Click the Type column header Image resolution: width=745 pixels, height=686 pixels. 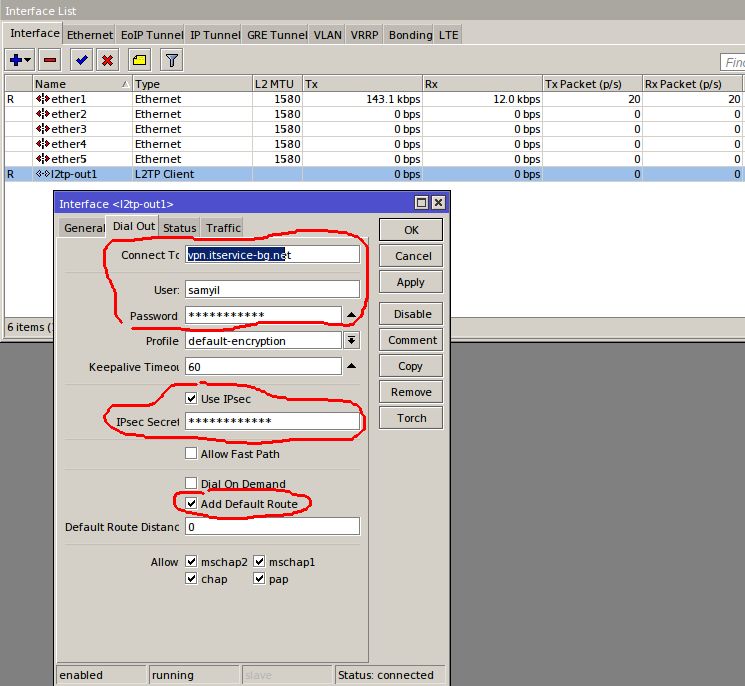[192, 84]
